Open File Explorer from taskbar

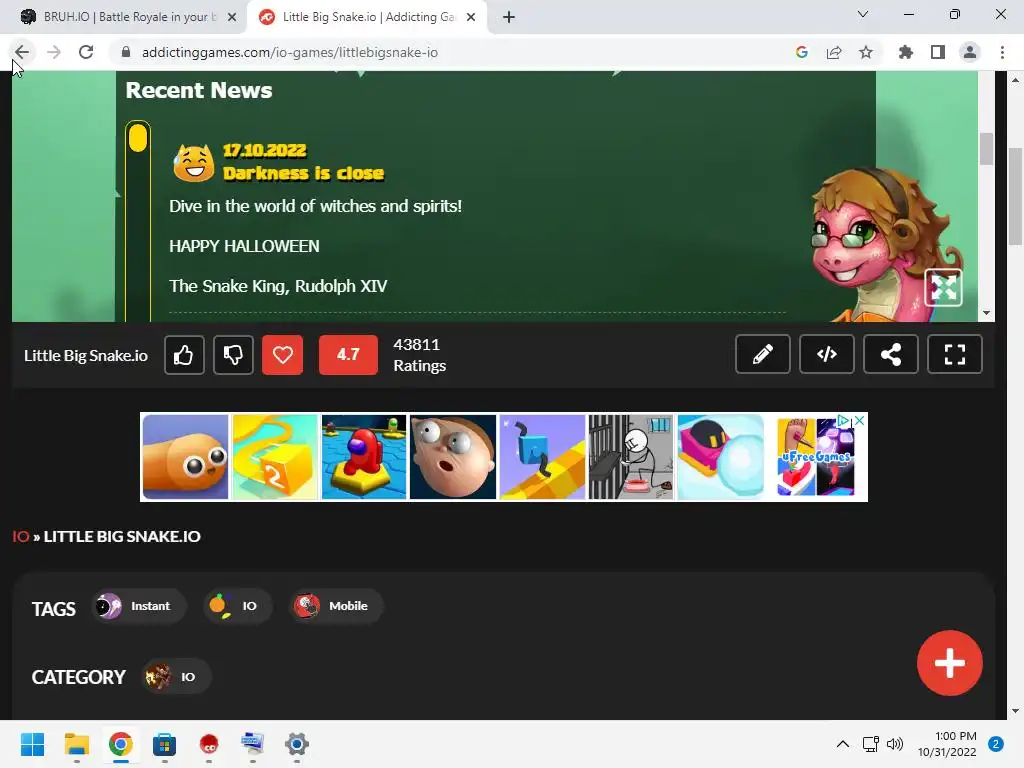76,744
